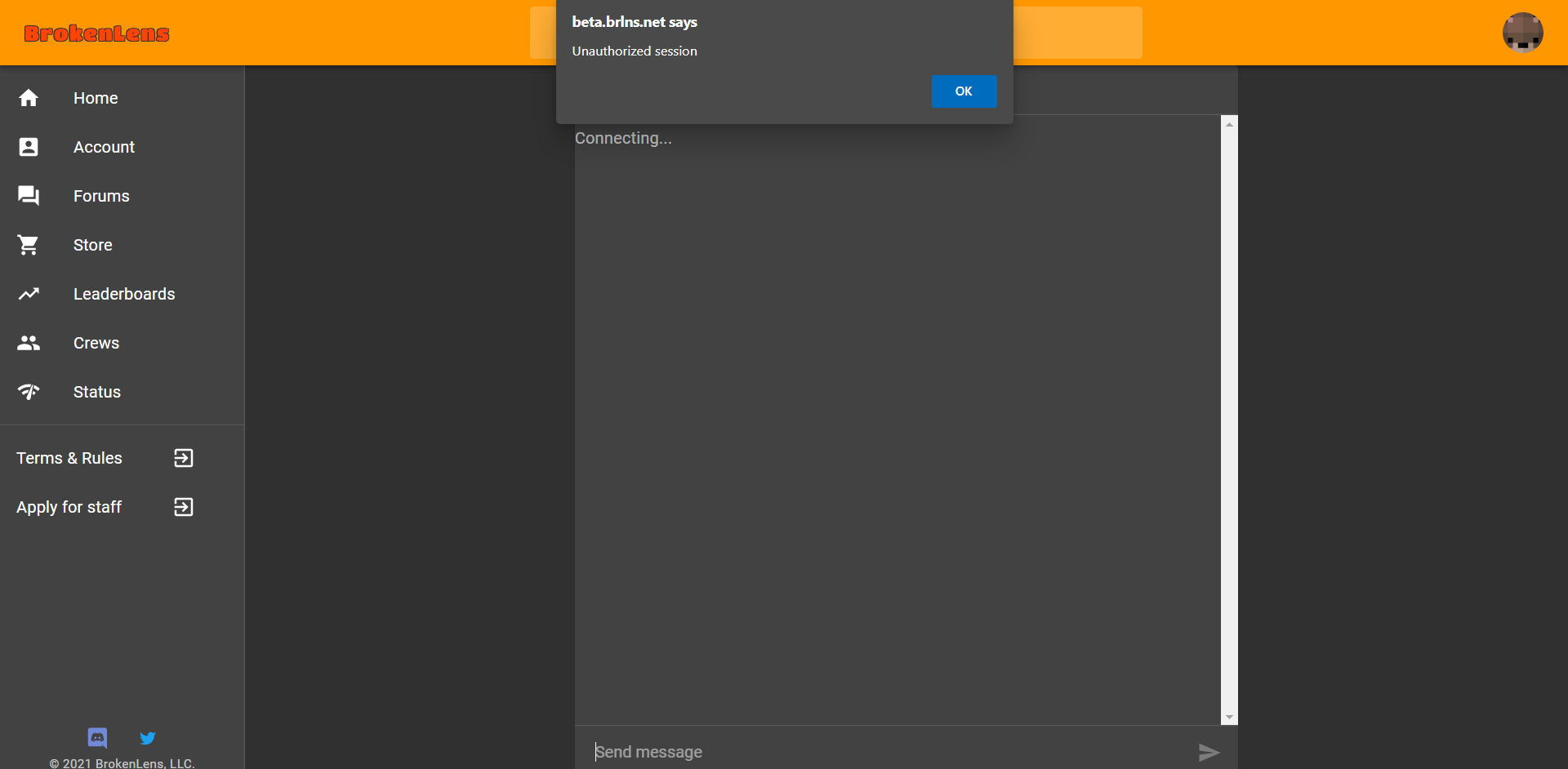
Task: Select Store in the sidebar
Action: click(93, 245)
